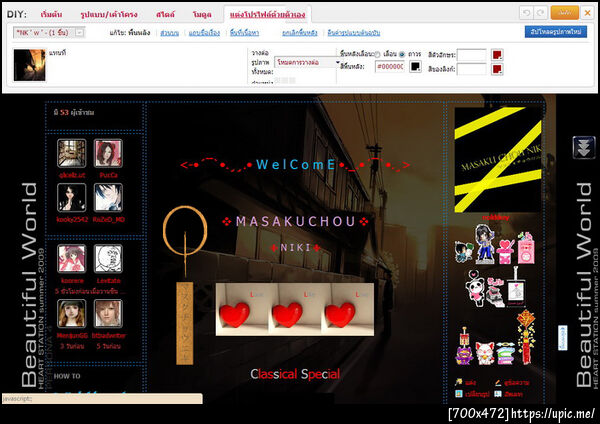This screenshot has height=424, width=600.
Task: Open RiuZeD_MD's avatar
Action: point(108,197)
